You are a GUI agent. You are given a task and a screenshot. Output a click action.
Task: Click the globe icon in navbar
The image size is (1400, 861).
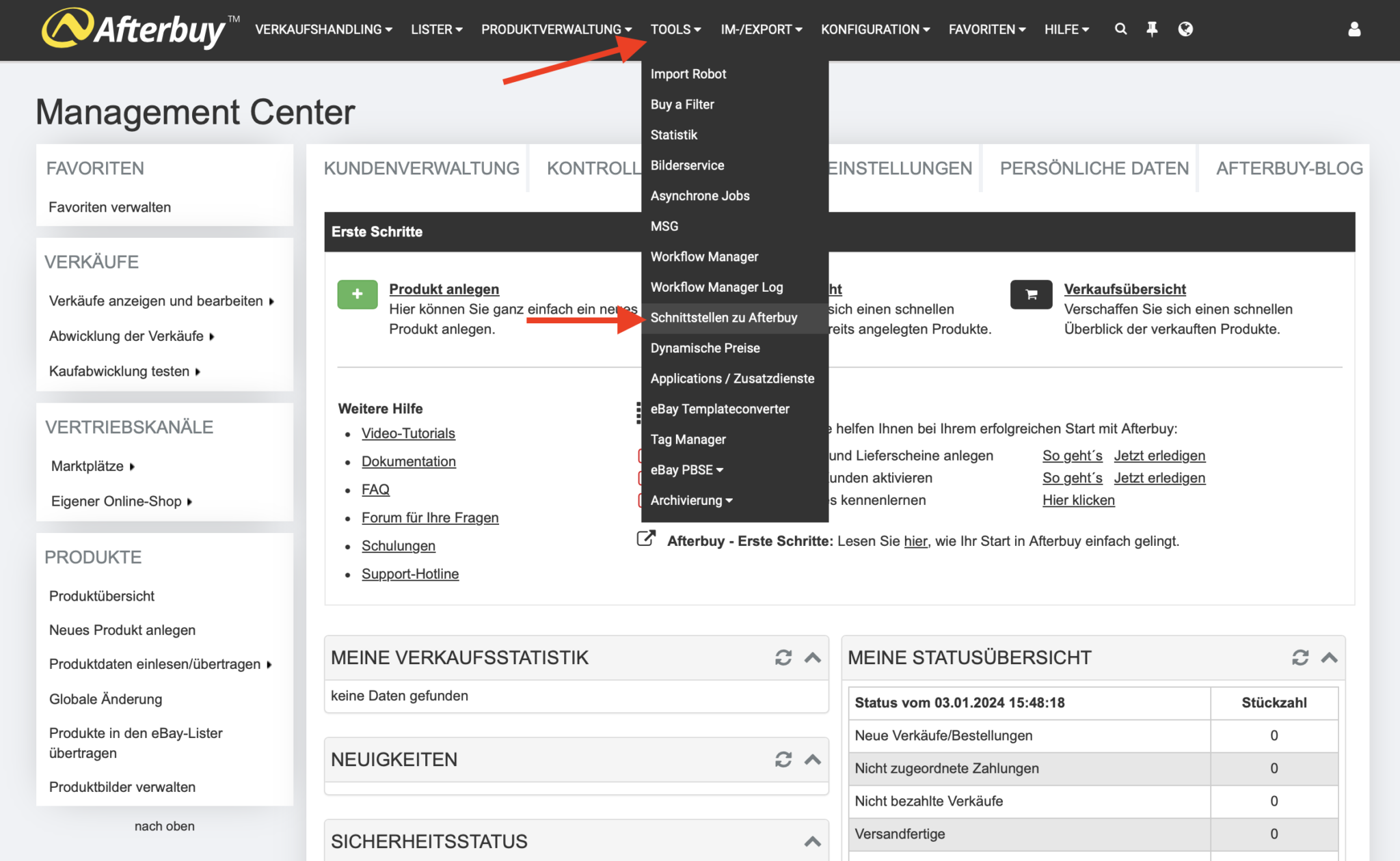click(x=1185, y=29)
